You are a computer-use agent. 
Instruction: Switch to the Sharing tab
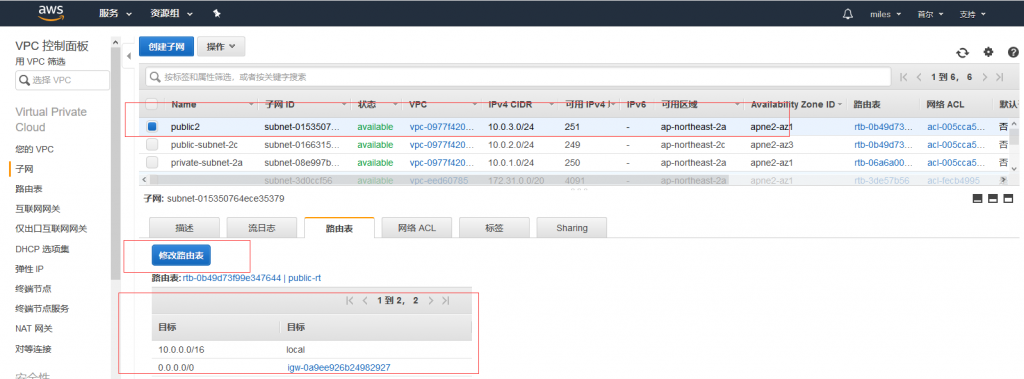tap(572, 228)
